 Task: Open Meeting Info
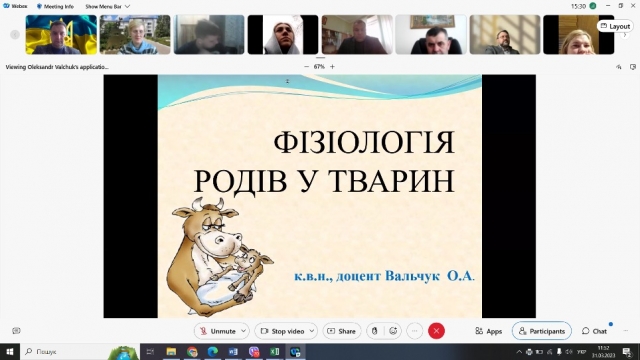point(55,7)
